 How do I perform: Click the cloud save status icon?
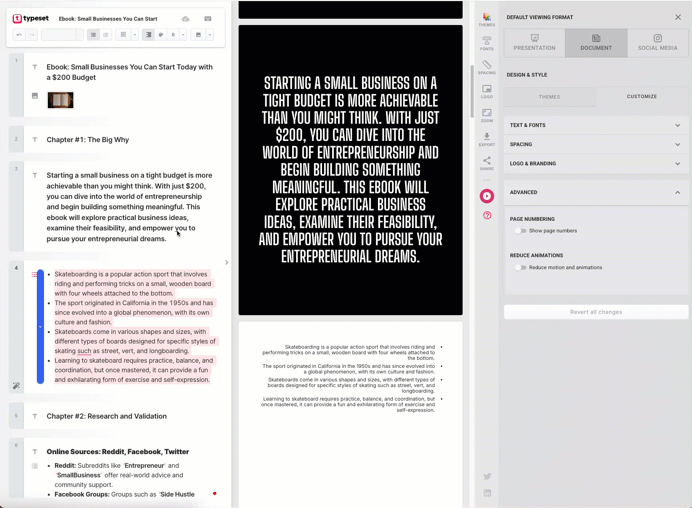(x=185, y=19)
